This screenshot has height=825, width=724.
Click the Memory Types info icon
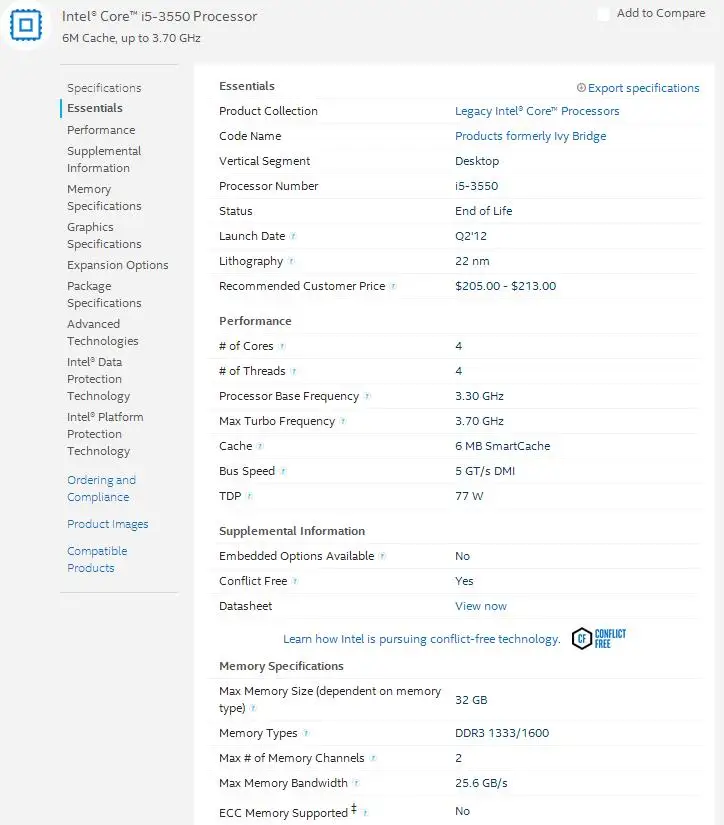pyautogui.click(x=306, y=734)
